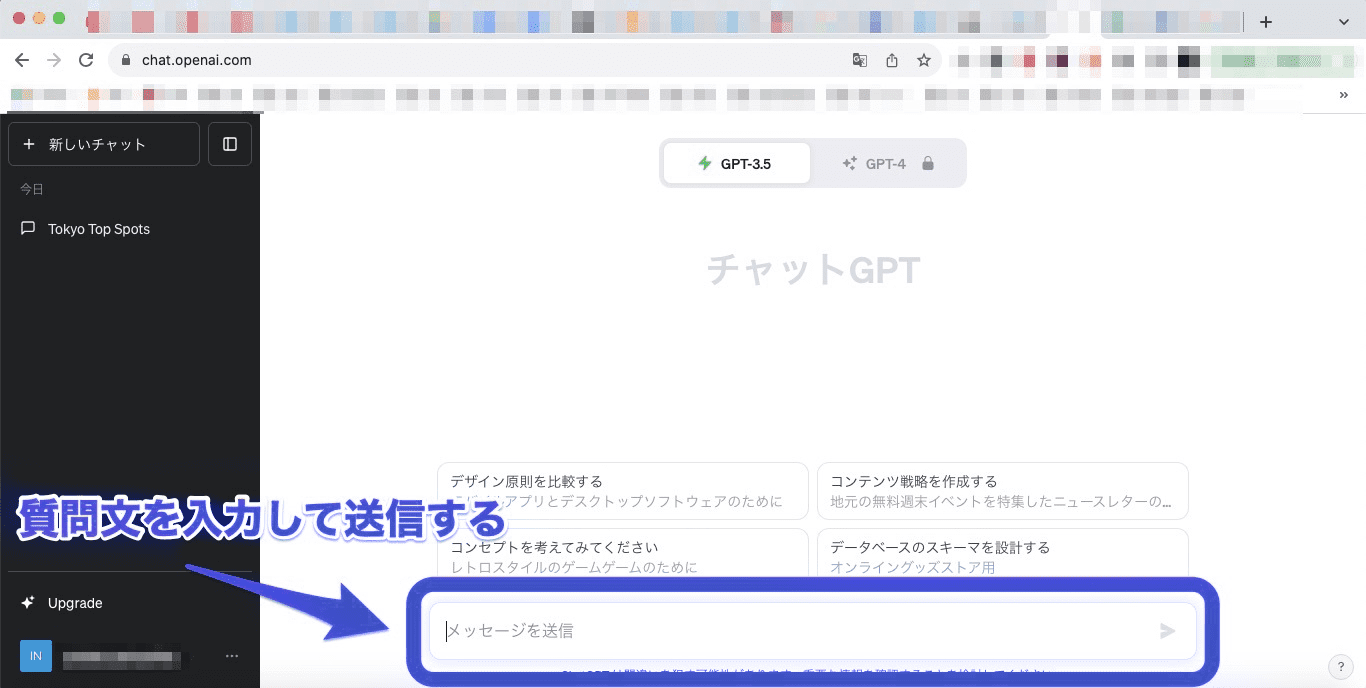Screen dimensions: 1366x688
Task: Select the locked GPT-4 model tab
Action: (888, 163)
